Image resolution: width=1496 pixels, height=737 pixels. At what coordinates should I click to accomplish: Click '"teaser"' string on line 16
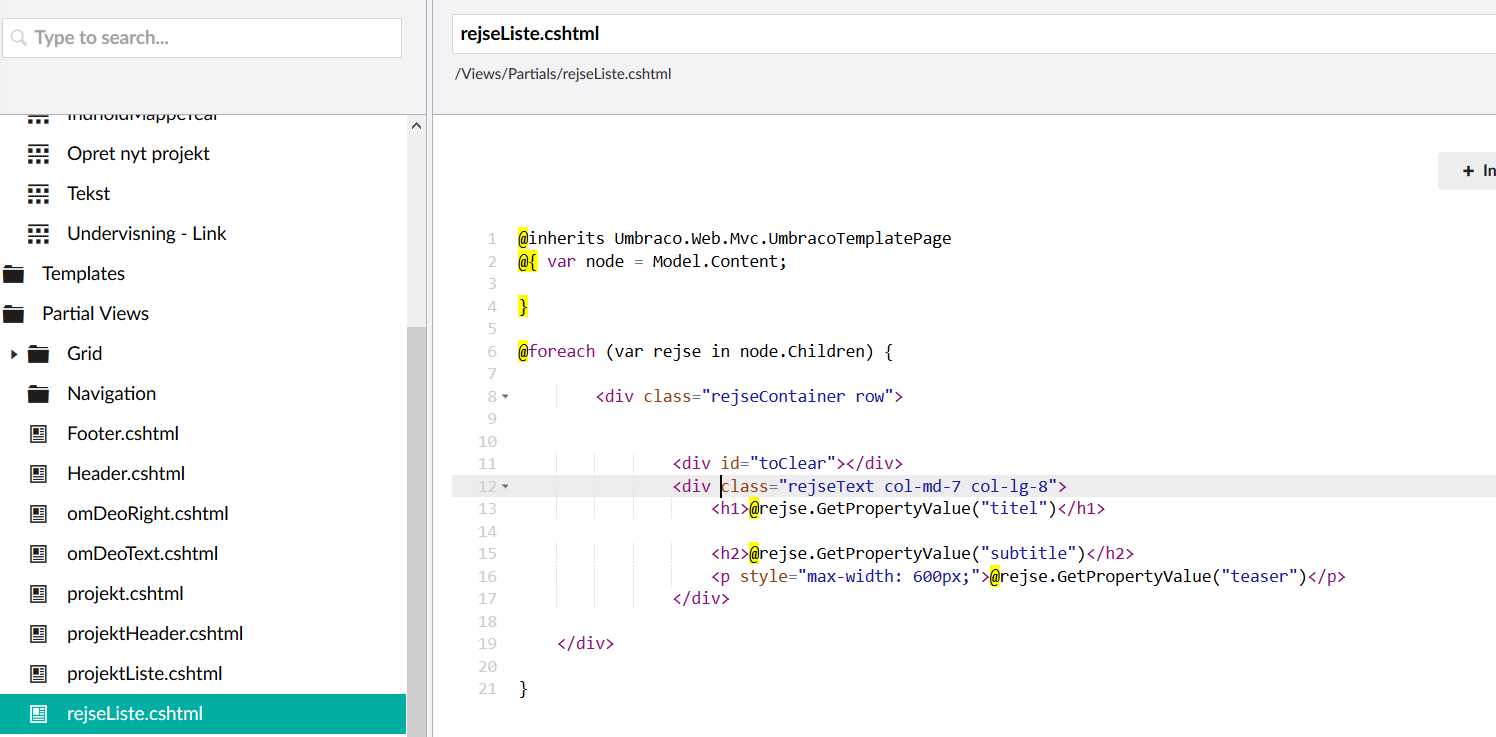[1260, 577]
